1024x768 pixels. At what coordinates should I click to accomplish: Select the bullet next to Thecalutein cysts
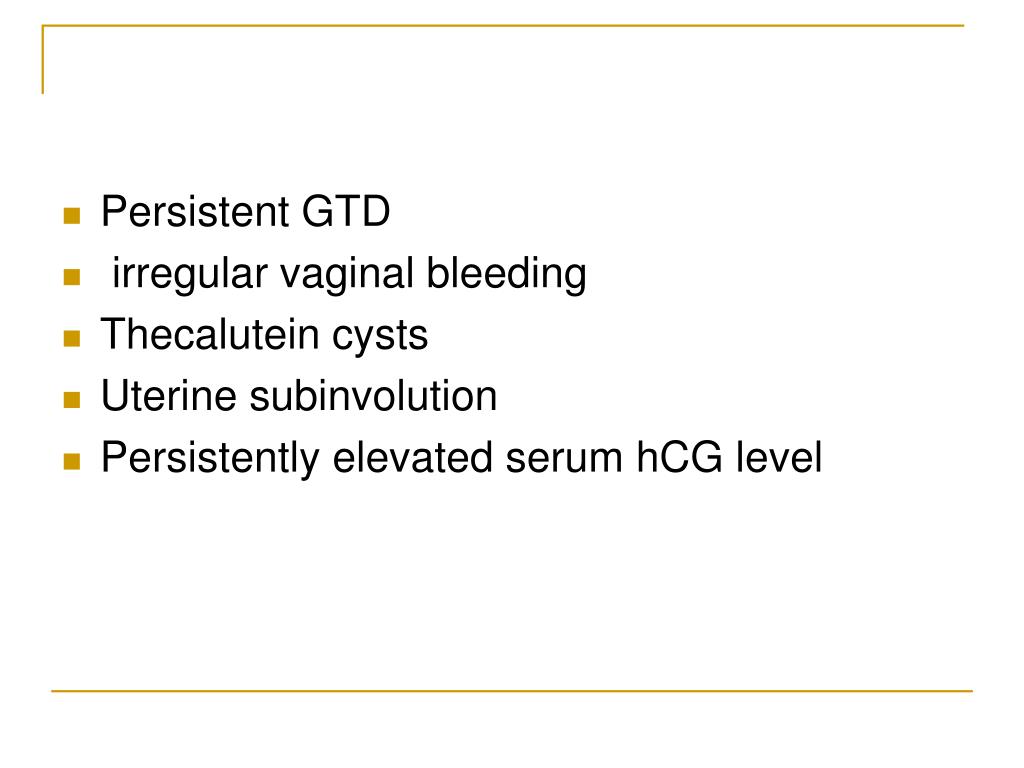(x=72, y=338)
